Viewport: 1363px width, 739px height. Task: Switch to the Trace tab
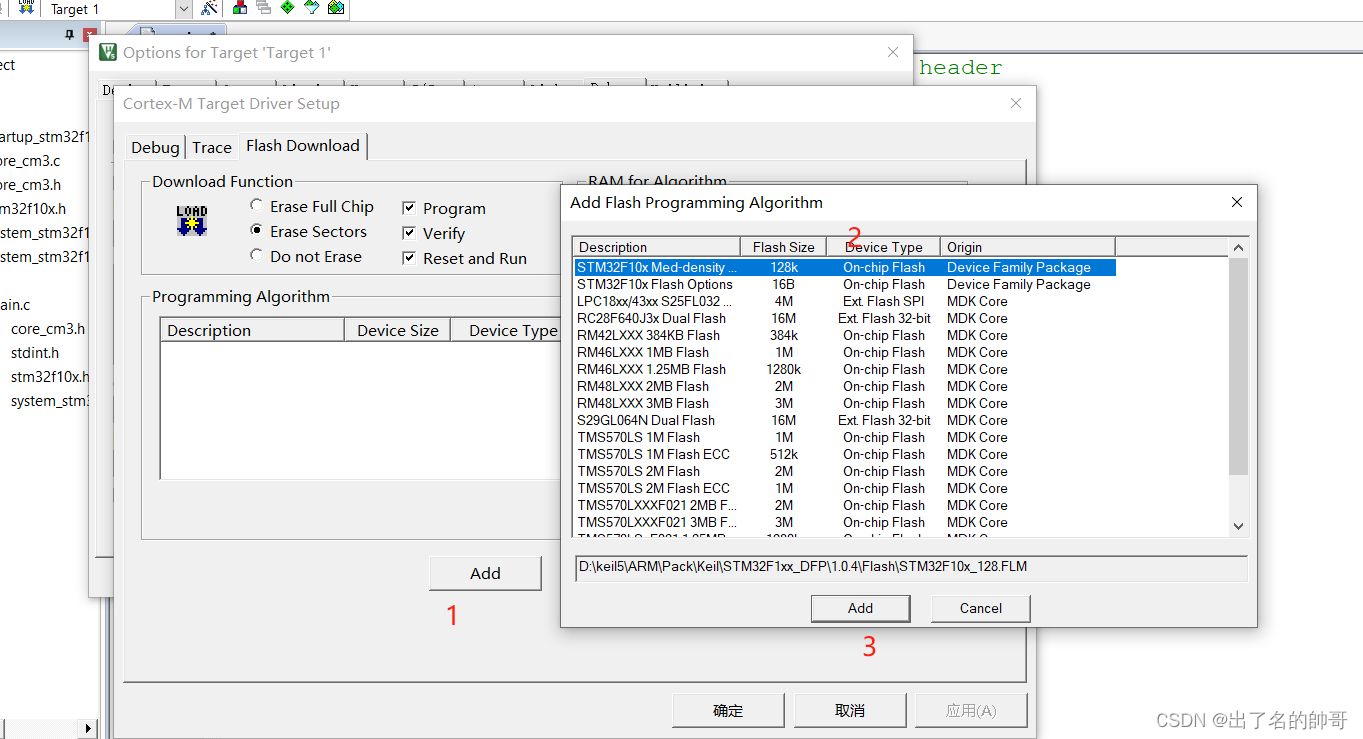coord(212,146)
